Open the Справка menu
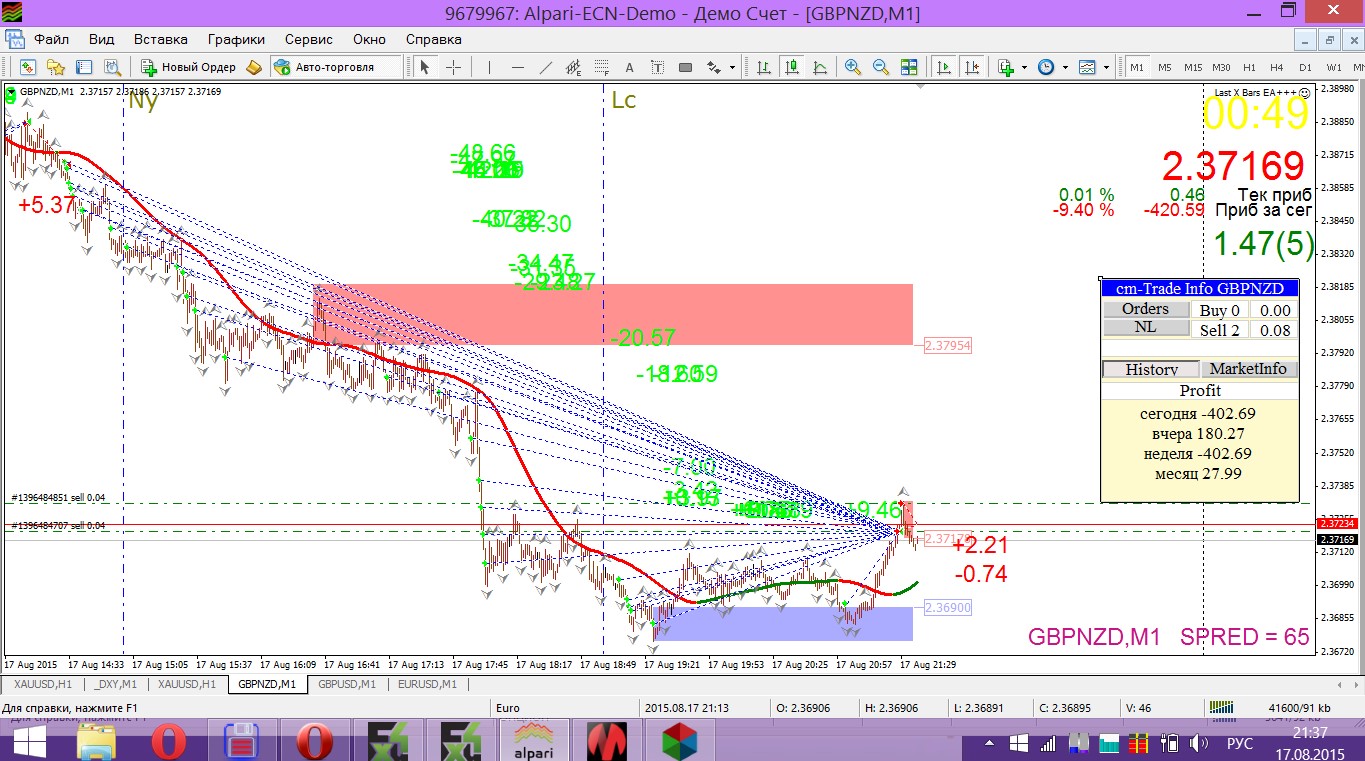Viewport: 1365px width, 761px height. coord(433,39)
